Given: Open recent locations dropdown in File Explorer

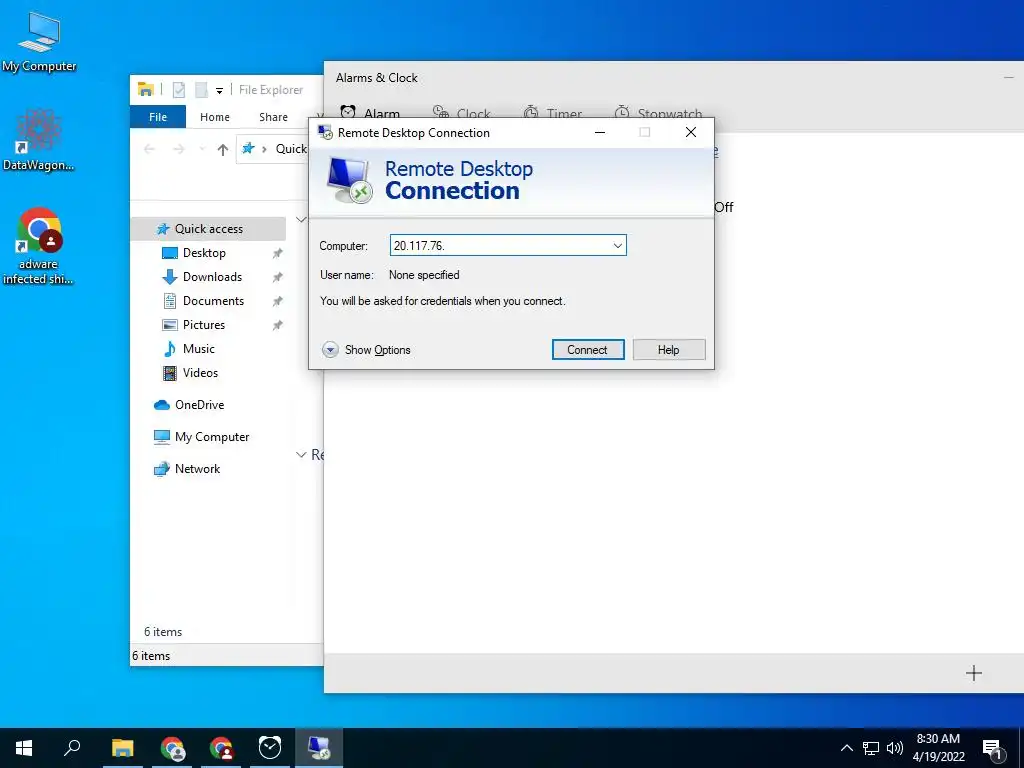Looking at the screenshot, I should tap(202, 150).
